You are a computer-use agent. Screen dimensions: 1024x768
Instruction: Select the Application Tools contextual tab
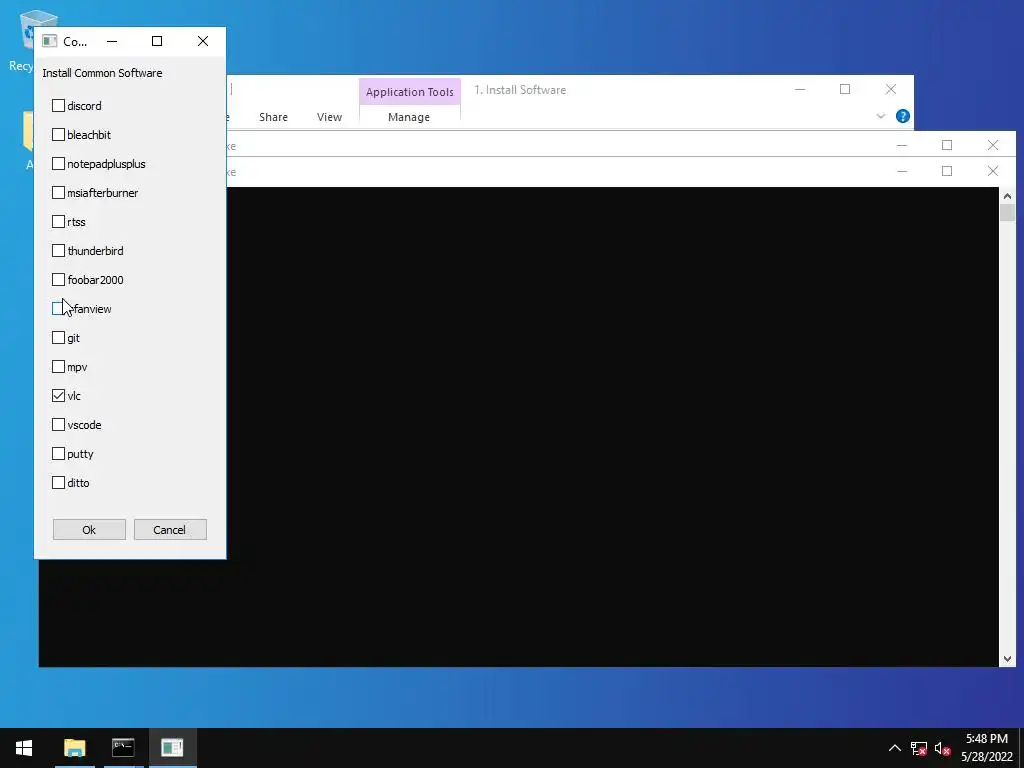tap(409, 92)
